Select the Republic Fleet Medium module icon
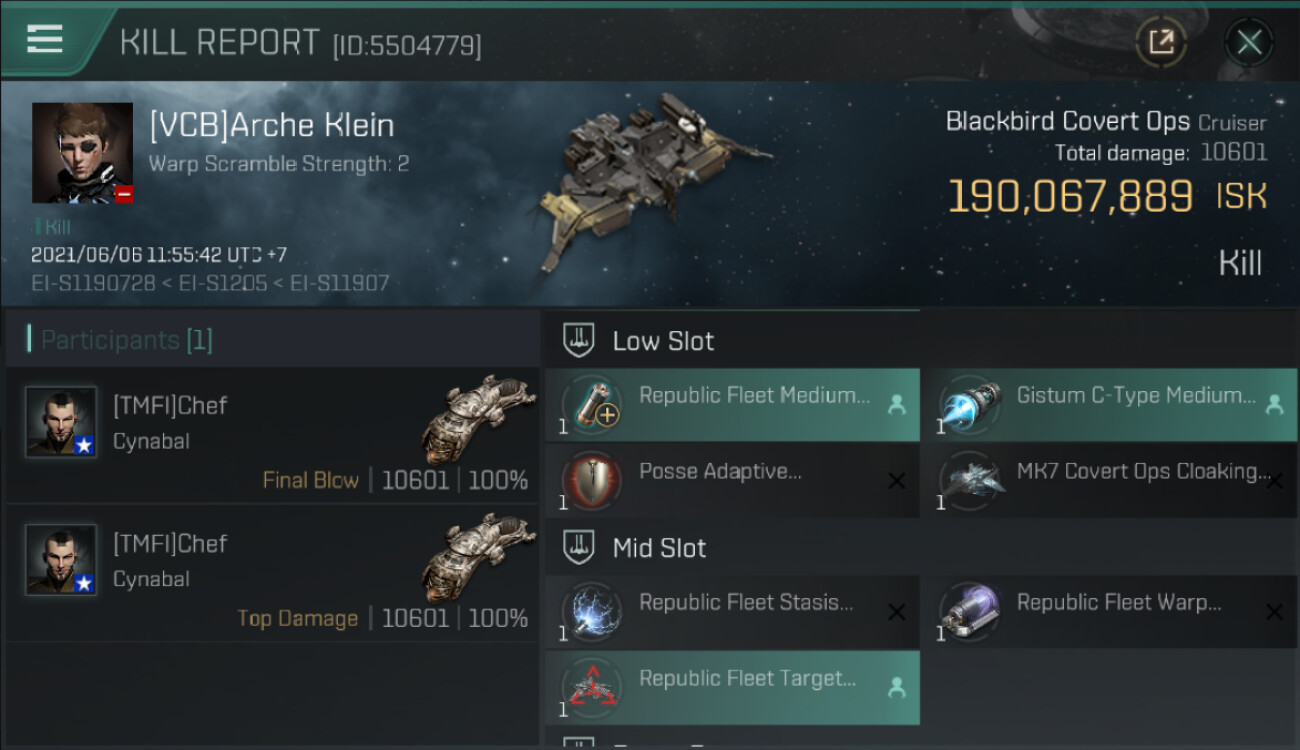The image size is (1300, 750). [592, 404]
